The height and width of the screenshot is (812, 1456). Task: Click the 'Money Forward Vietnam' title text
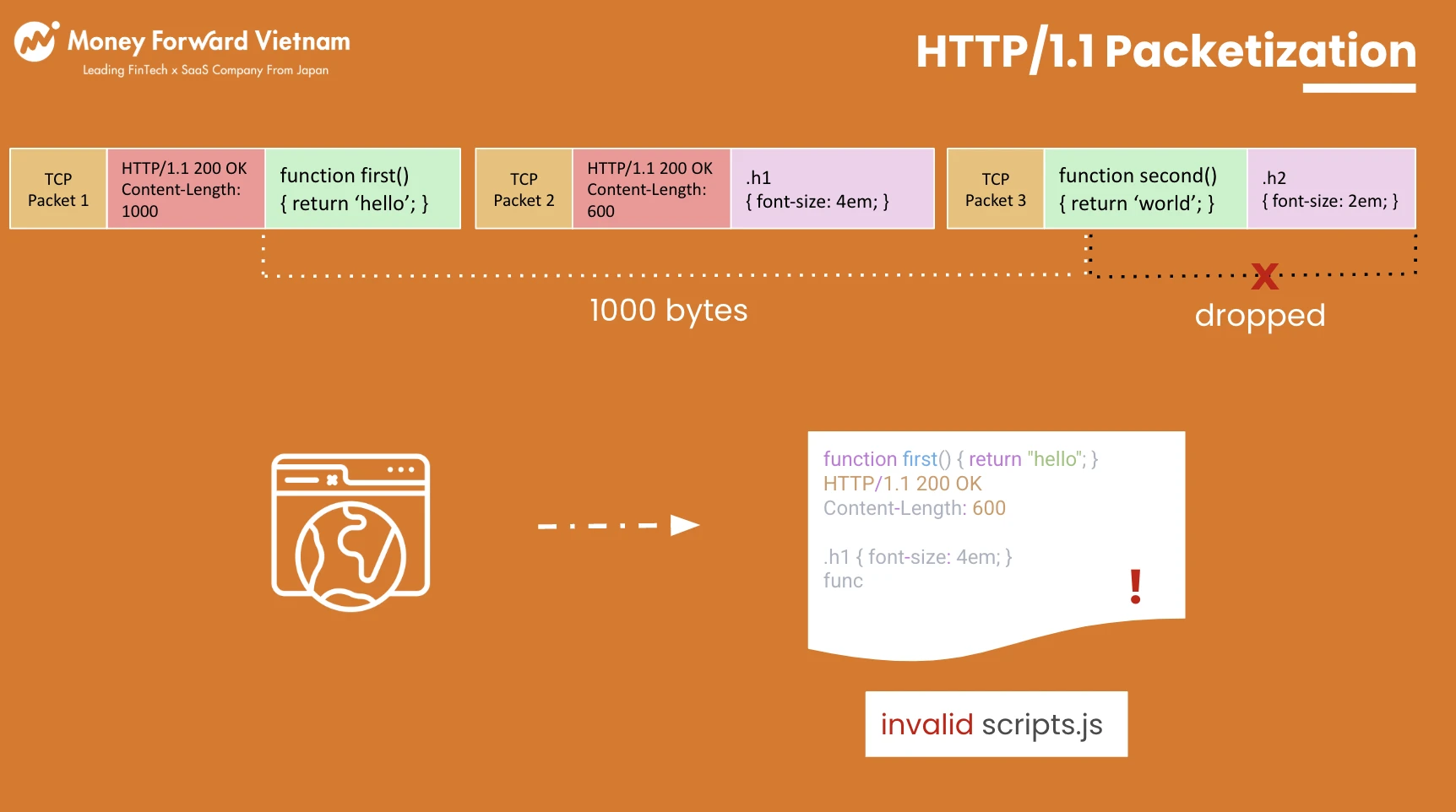point(209,41)
